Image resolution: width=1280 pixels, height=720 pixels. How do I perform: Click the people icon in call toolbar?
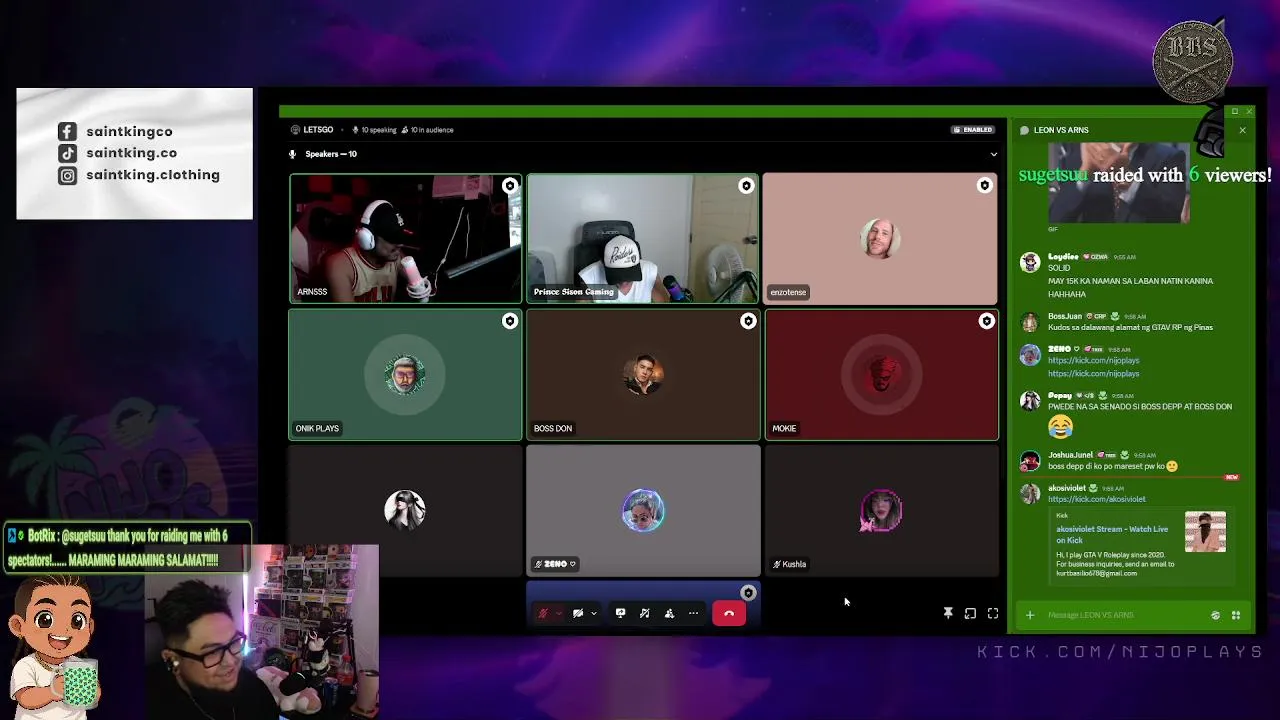tap(669, 613)
